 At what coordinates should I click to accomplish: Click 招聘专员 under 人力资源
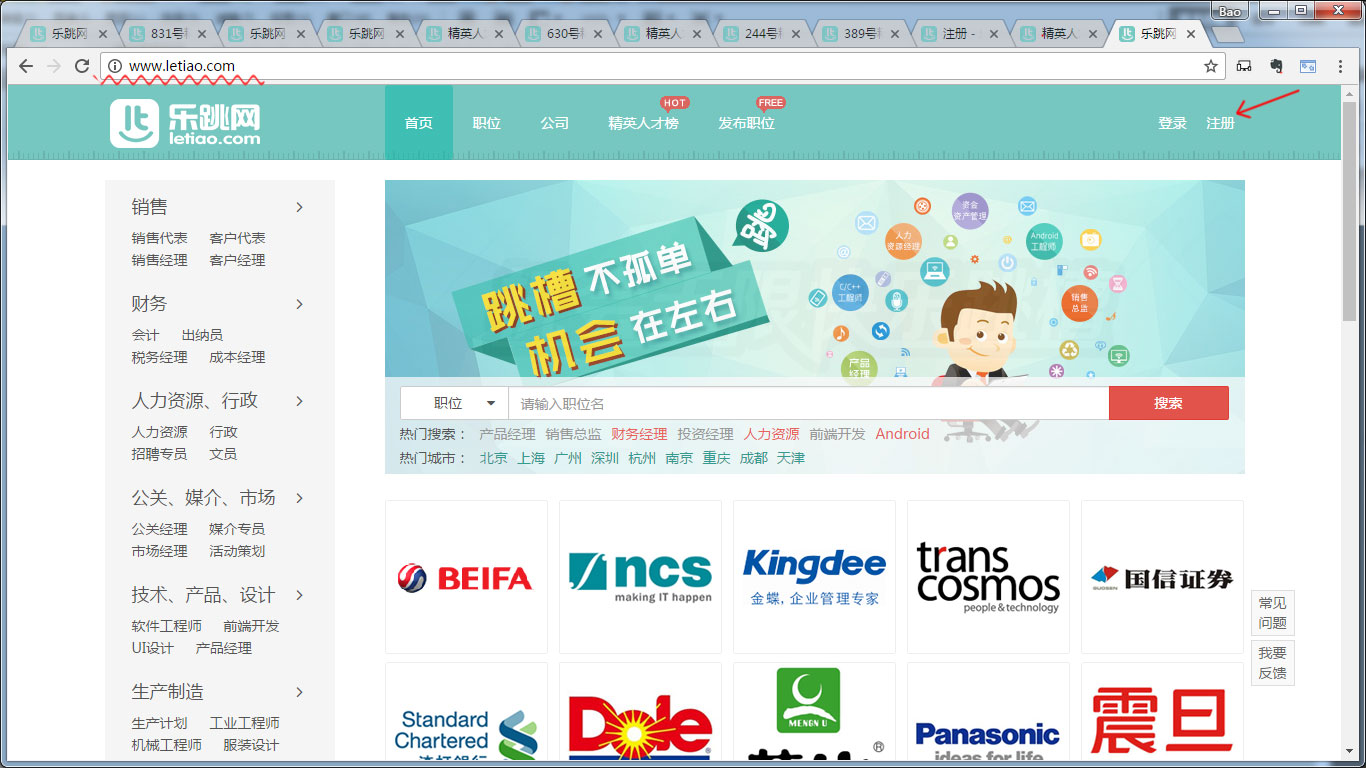pyautogui.click(x=159, y=454)
